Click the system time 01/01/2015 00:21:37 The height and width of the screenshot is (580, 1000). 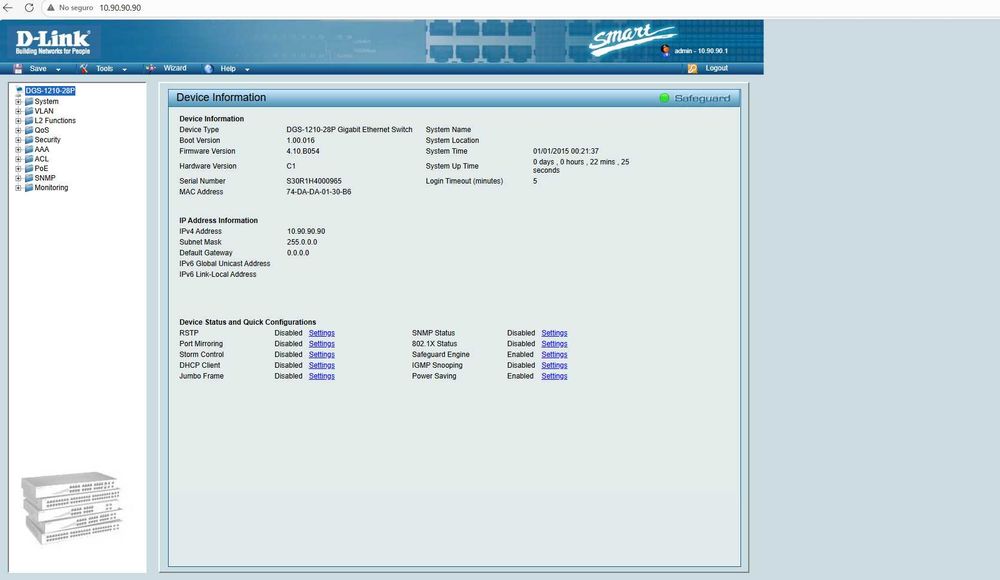tap(566, 151)
